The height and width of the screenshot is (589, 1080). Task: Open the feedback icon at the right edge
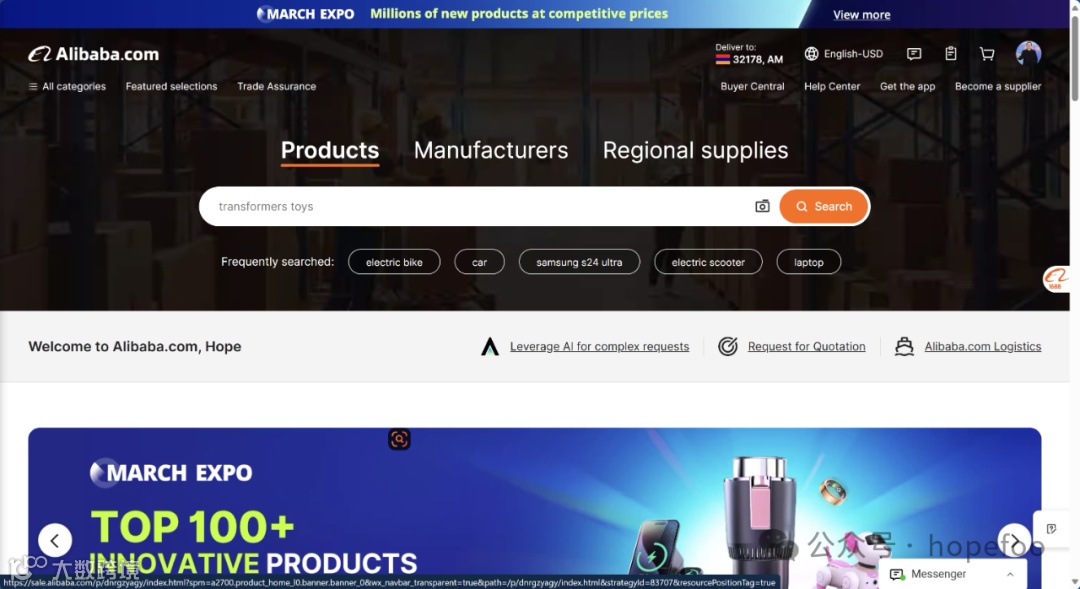tap(1051, 528)
